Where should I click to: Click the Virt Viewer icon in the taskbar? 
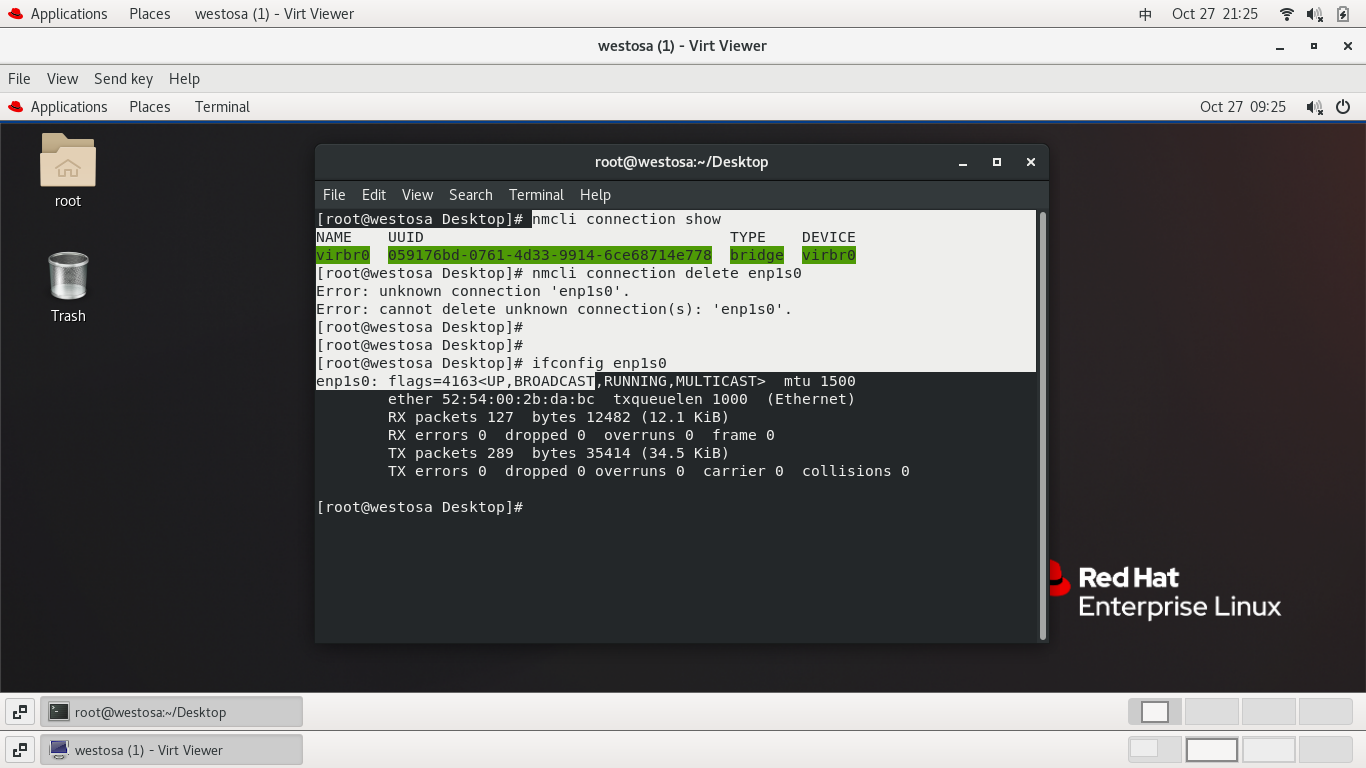(x=60, y=749)
